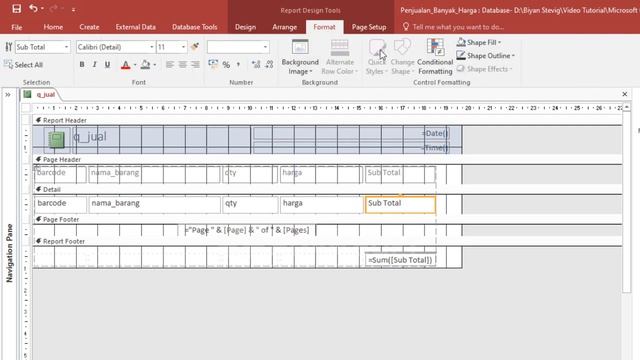The width and height of the screenshot is (640, 360).
Task: Open the object selection combo showing Sub Total
Action: [x=42, y=47]
